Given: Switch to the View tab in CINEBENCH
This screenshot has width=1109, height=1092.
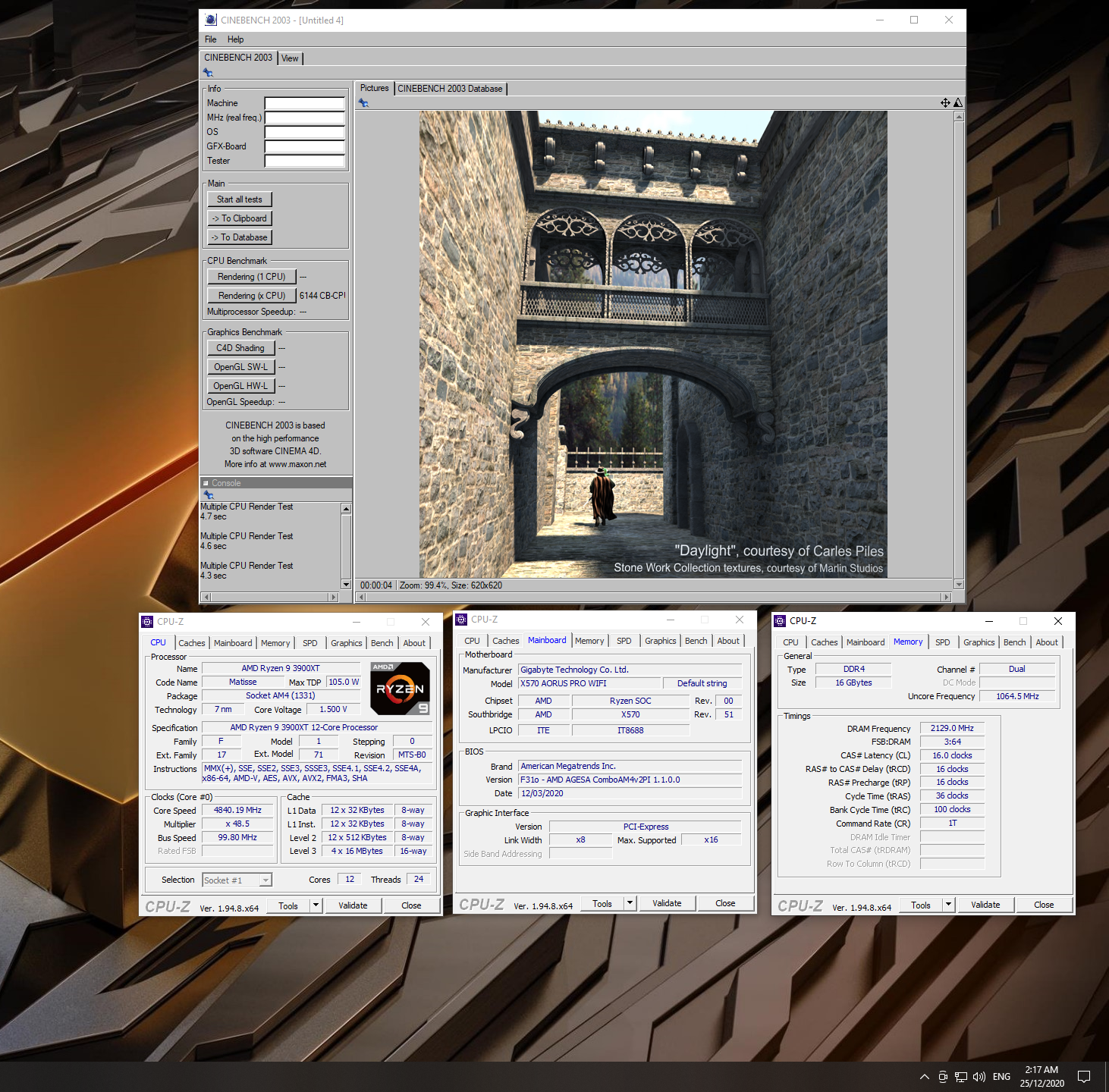Looking at the screenshot, I should point(291,58).
